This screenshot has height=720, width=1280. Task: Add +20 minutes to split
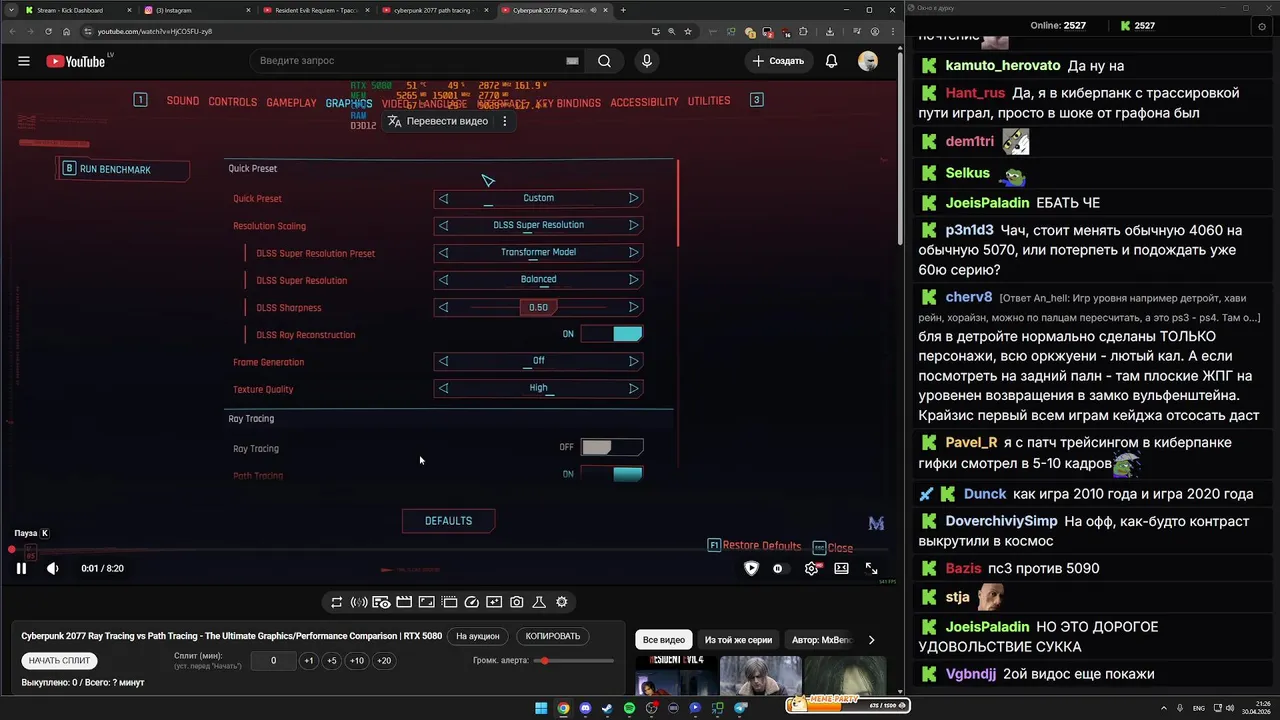[x=383, y=661]
